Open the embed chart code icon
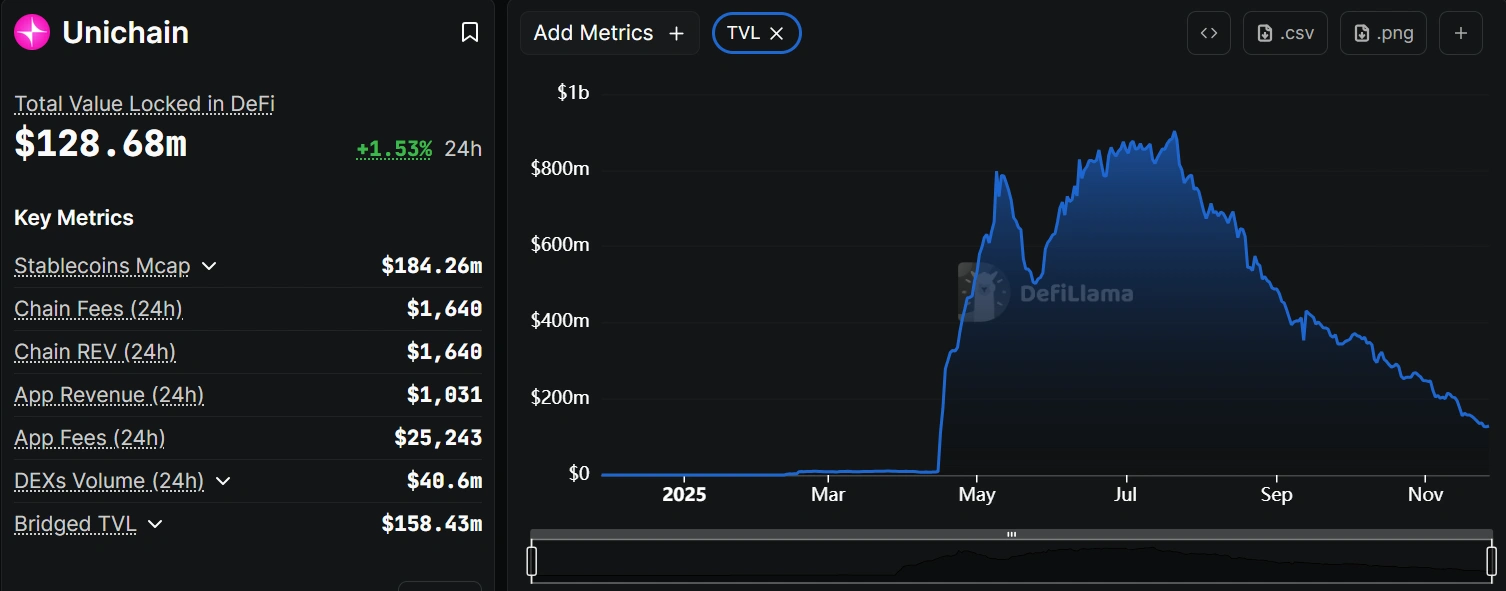 1208,33
